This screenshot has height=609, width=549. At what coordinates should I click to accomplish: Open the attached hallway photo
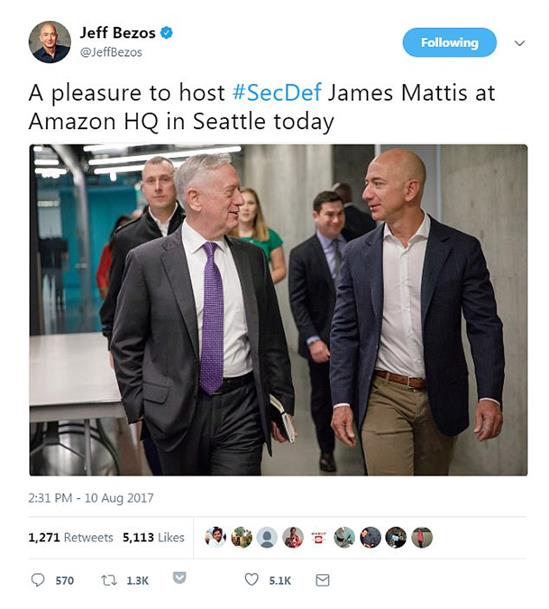click(x=278, y=310)
